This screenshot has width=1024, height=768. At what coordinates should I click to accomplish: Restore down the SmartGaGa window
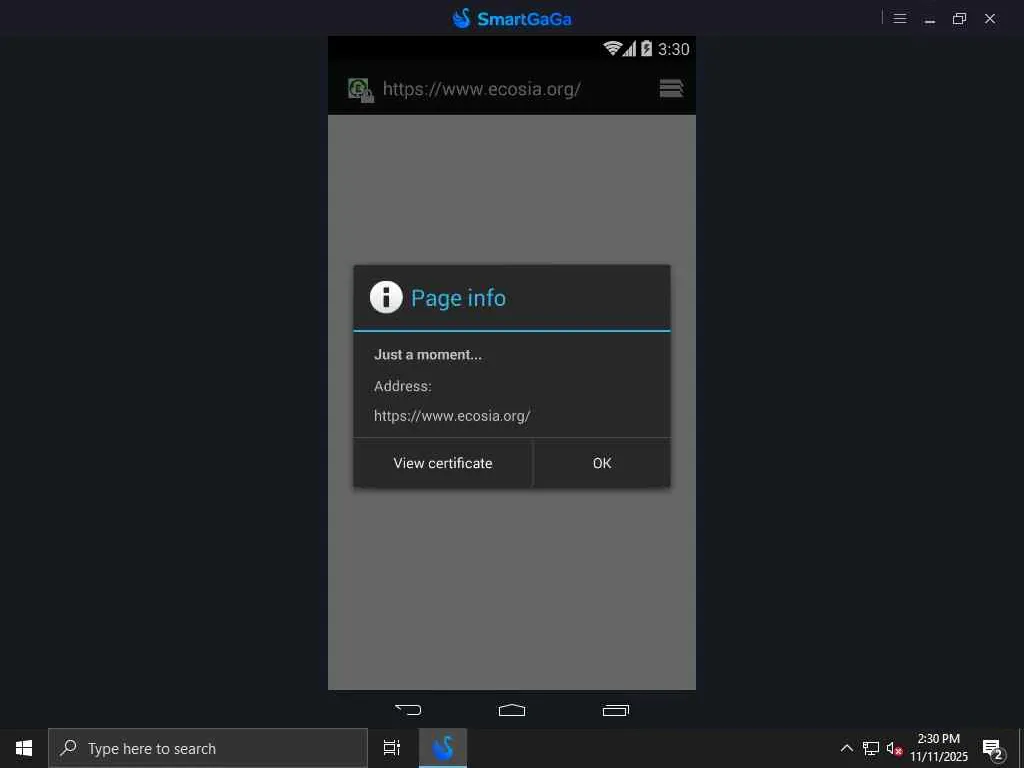959,18
